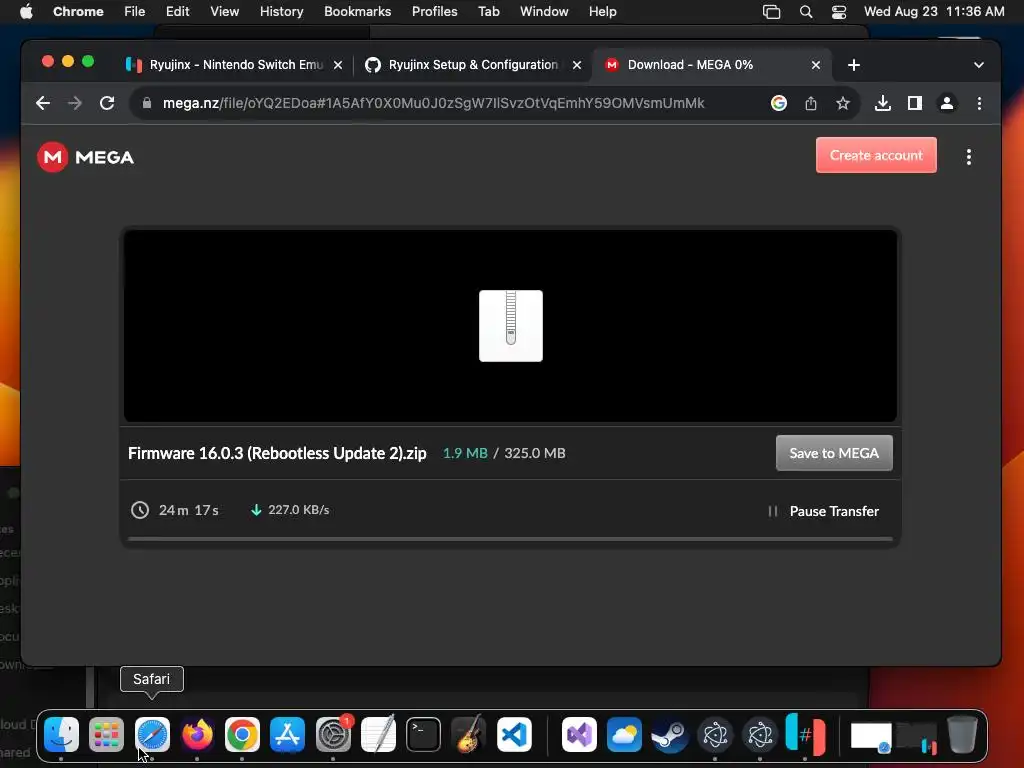Viewport: 1024px width, 768px height.
Task: Click the 227.0 KB/s download speed
Action: pyautogui.click(x=298, y=510)
